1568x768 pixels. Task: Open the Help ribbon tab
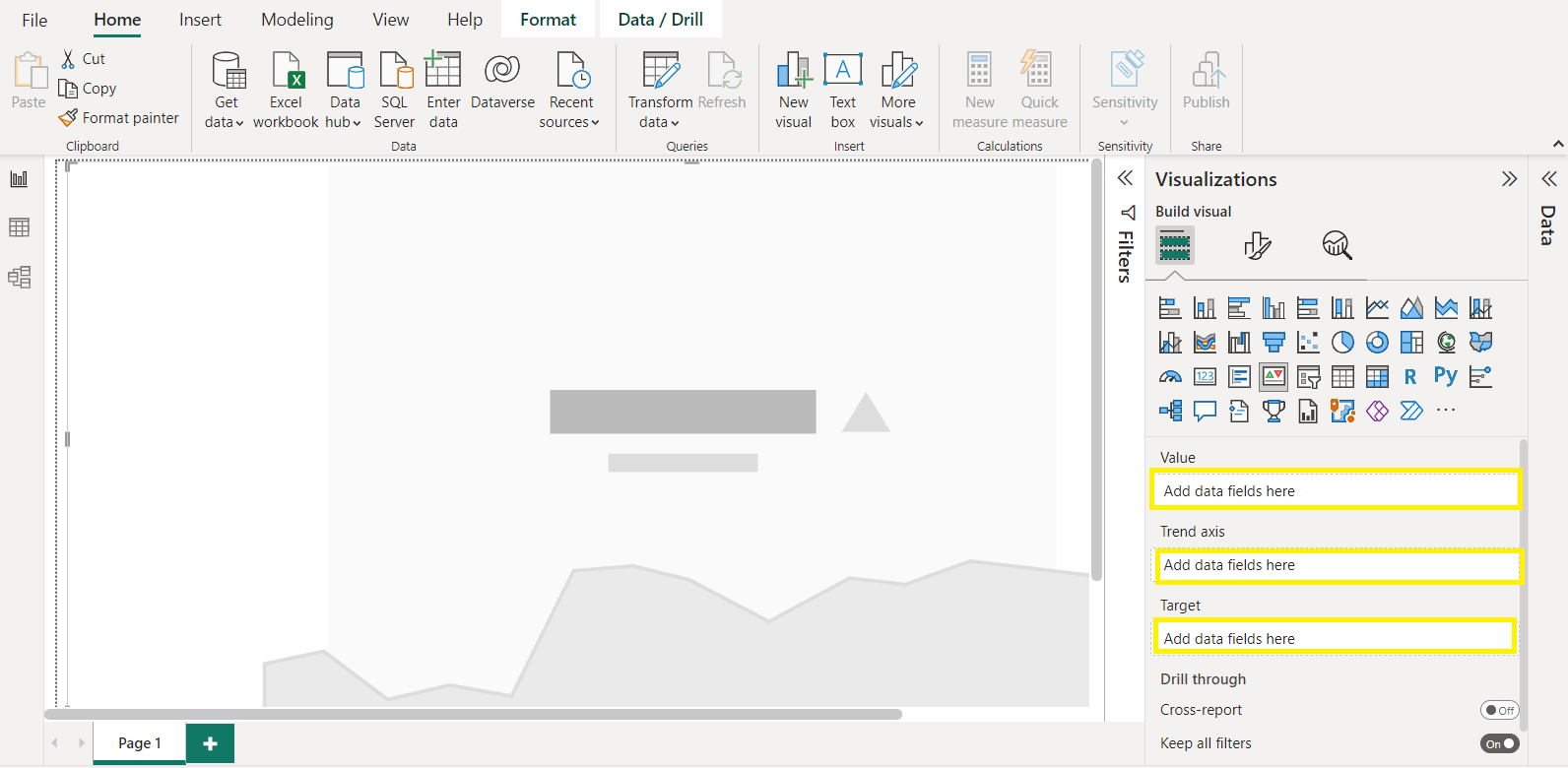tap(465, 20)
